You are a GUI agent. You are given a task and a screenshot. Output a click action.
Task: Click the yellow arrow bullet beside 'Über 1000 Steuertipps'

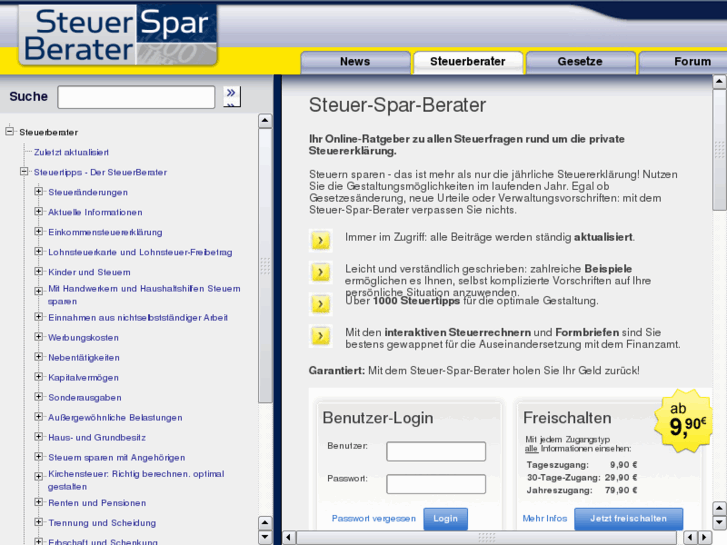point(320,304)
